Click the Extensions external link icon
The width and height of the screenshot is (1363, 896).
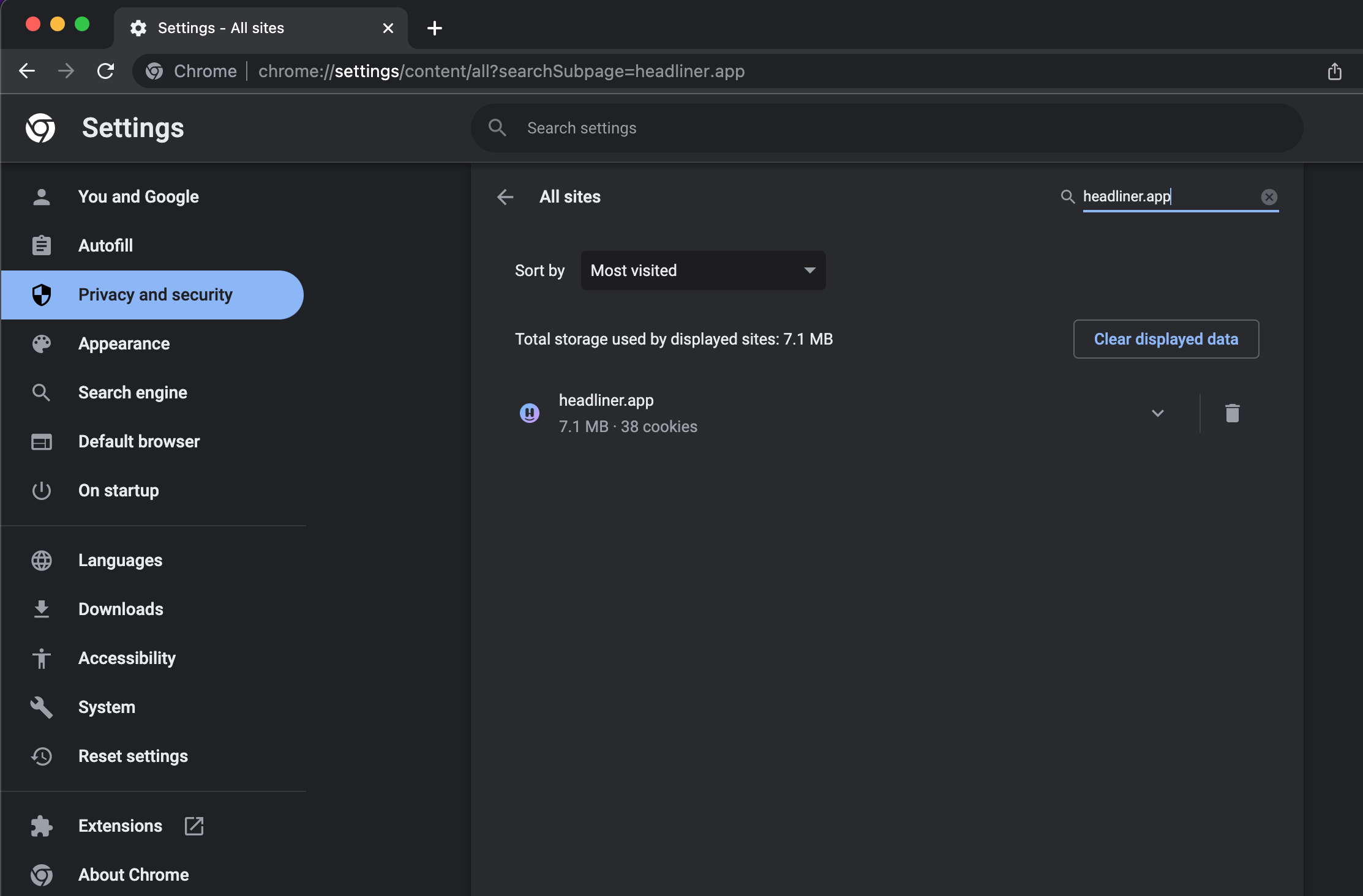pos(194,826)
